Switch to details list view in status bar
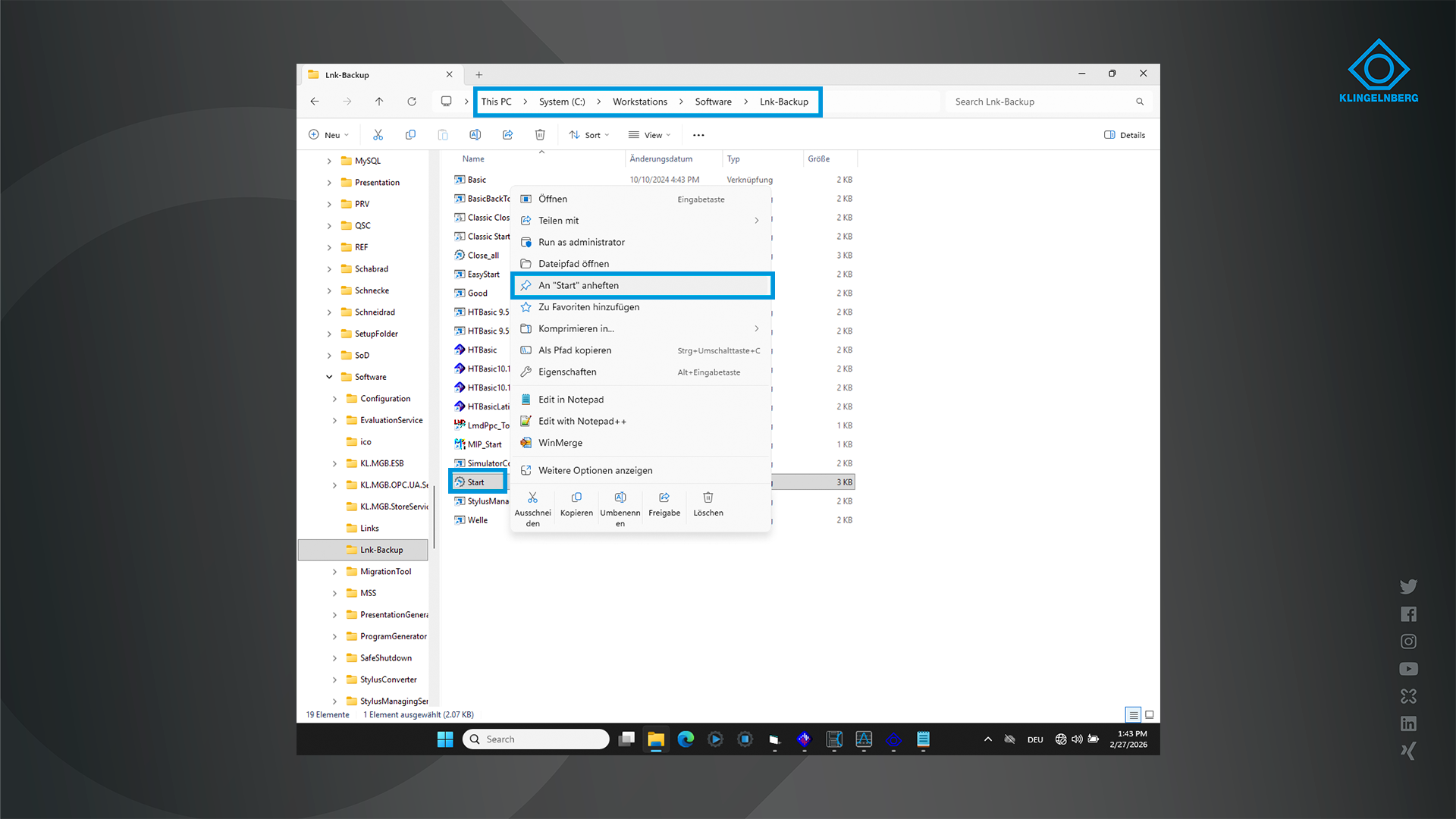1456x819 pixels. pyautogui.click(x=1133, y=714)
